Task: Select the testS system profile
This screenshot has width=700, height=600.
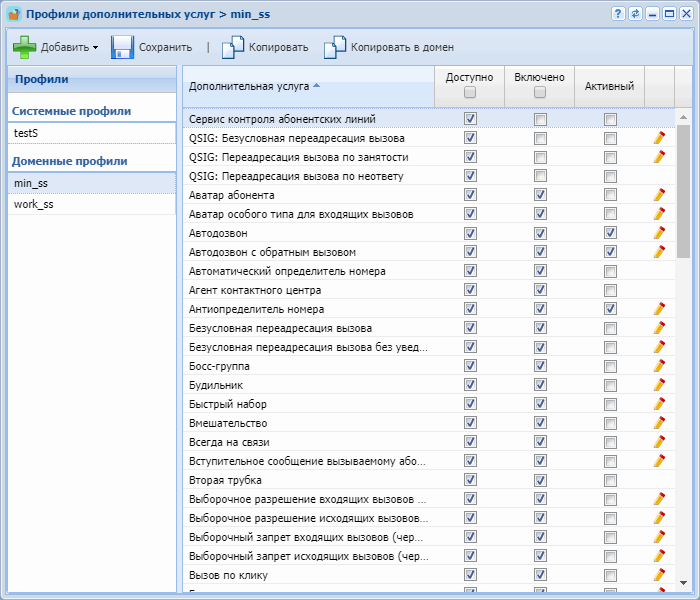Action: click(27, 133)
